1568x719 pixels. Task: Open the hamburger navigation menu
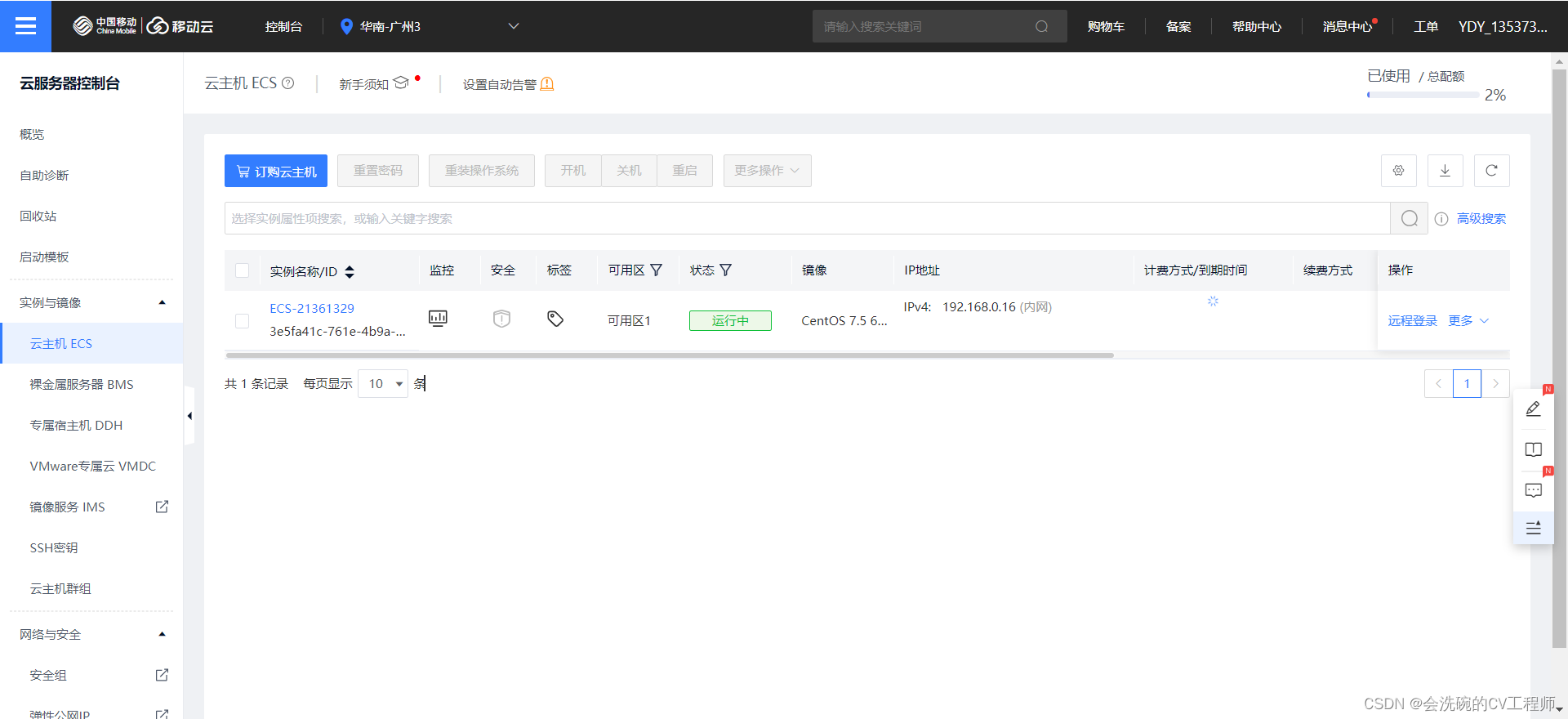click(25, 26)
